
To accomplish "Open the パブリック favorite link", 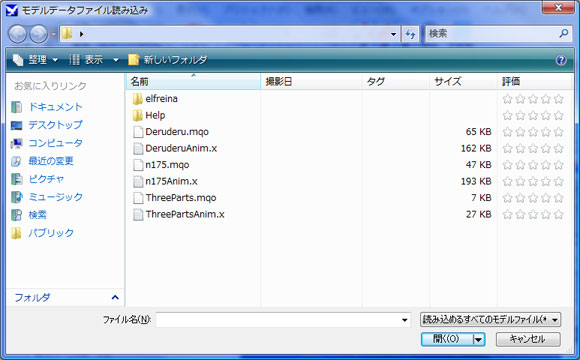I will pyautogui.click(x=51, y=233).
